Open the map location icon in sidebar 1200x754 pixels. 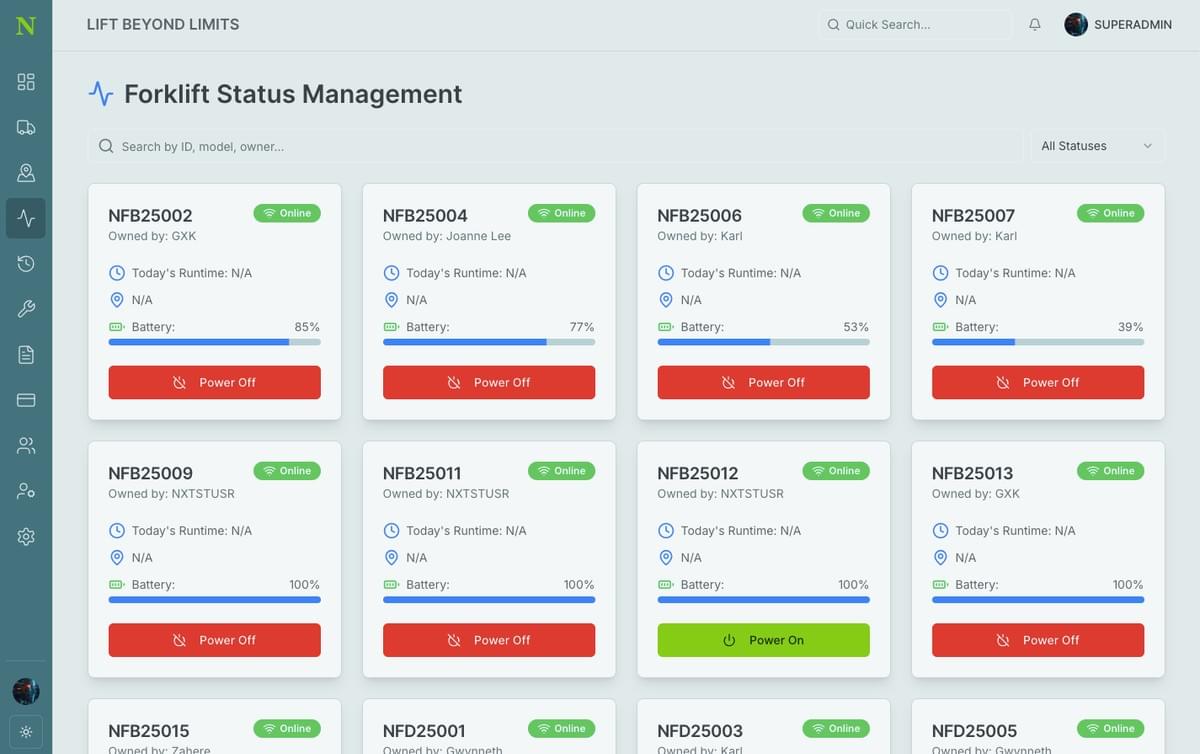coord(26,173)
